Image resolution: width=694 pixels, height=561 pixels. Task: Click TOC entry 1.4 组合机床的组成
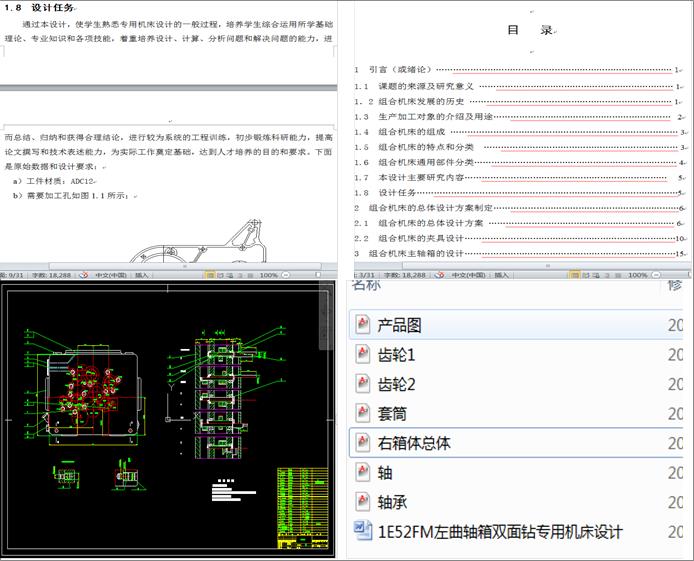click(519, 132)
